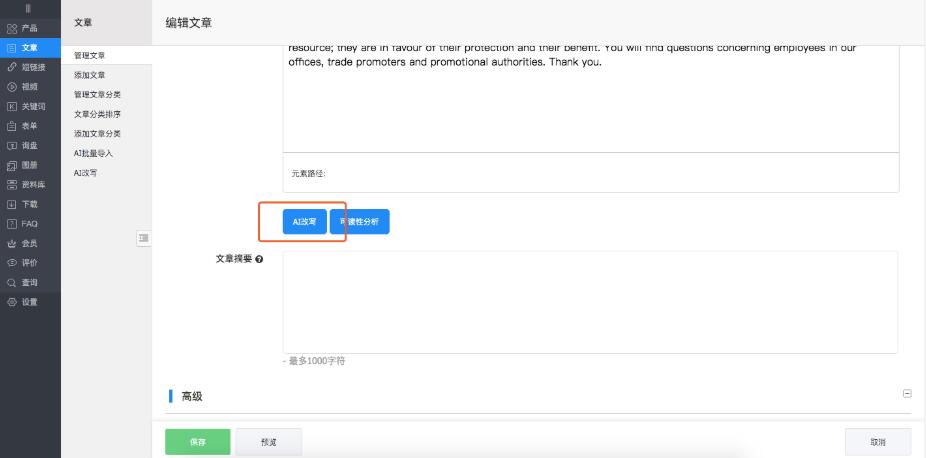Screen dimensions: 926x458
Task: Click the 取消 button
Action: (877, 442)
